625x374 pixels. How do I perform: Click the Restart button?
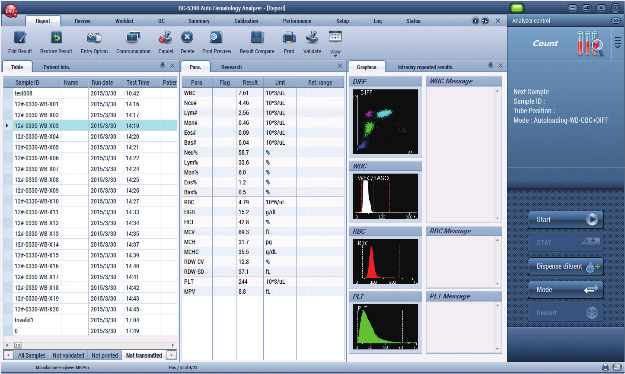tap(566, 313)
